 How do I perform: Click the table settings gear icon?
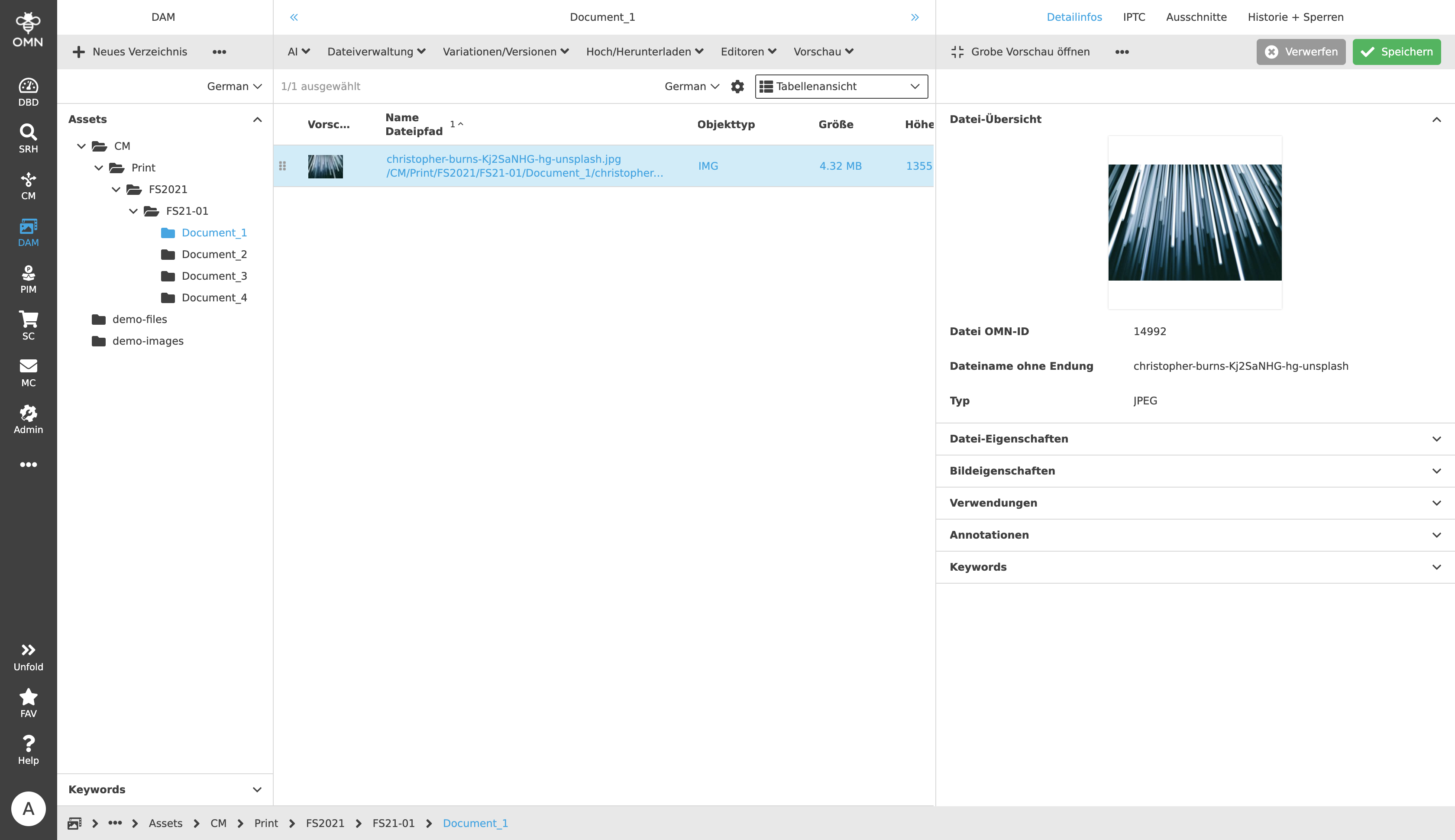[x=737, y=87]
